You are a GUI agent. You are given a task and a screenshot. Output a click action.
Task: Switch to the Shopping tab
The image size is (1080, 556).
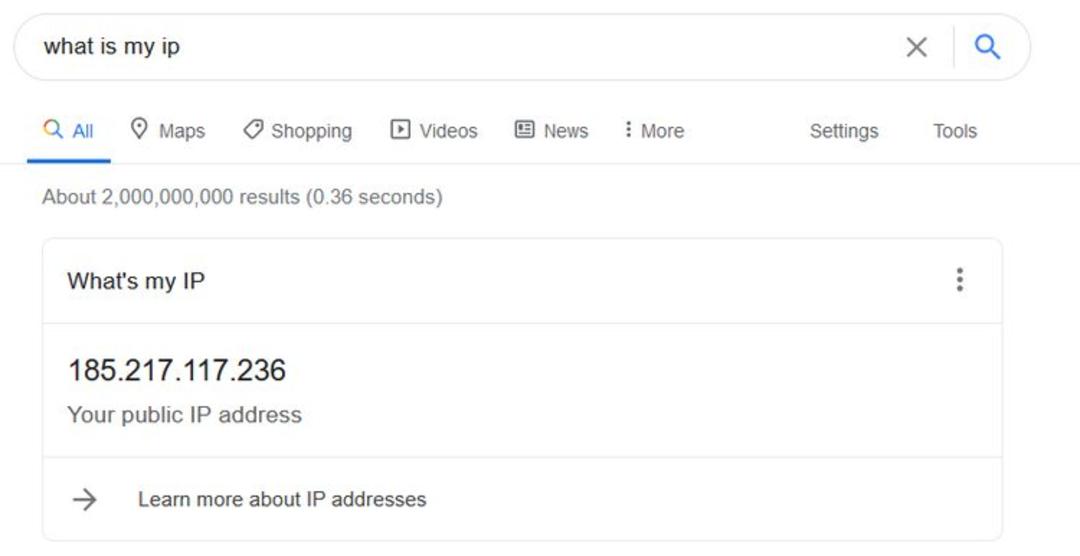[x=298, y=130]
